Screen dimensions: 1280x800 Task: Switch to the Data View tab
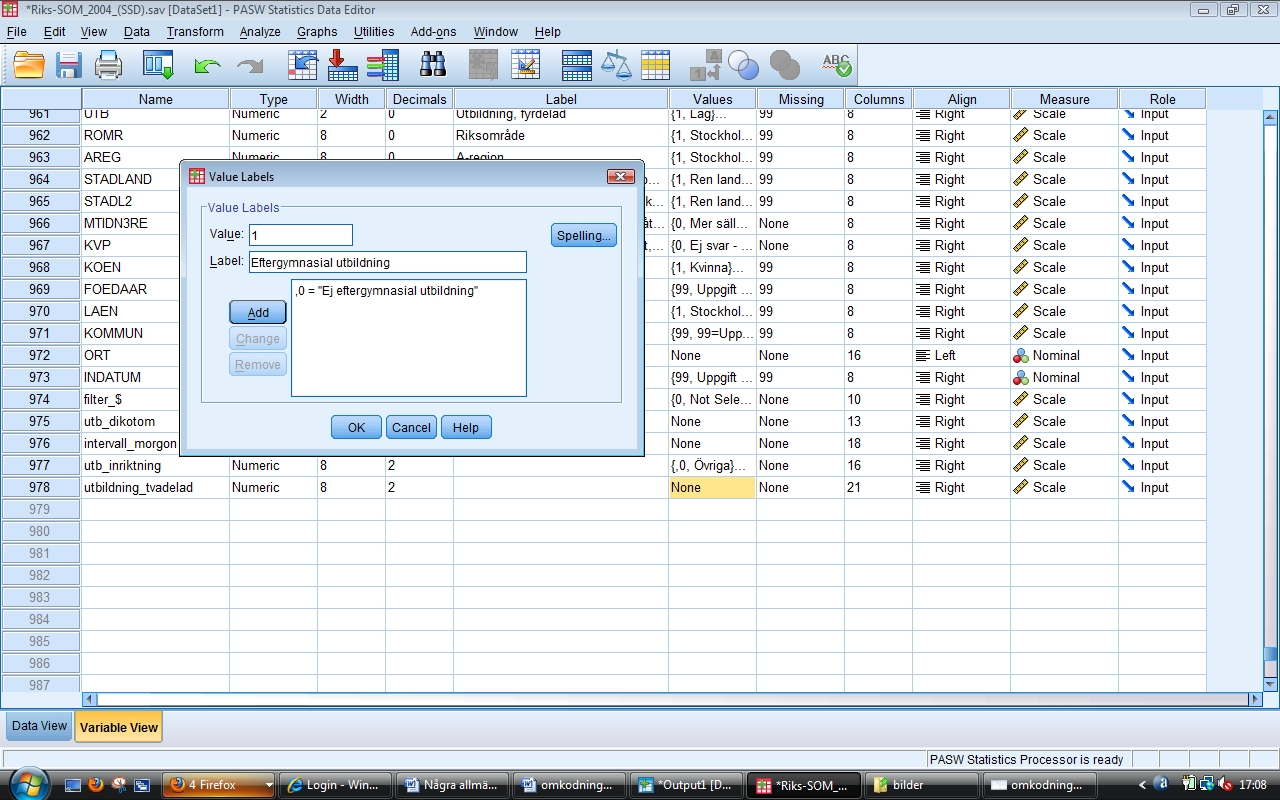(39, 727)
